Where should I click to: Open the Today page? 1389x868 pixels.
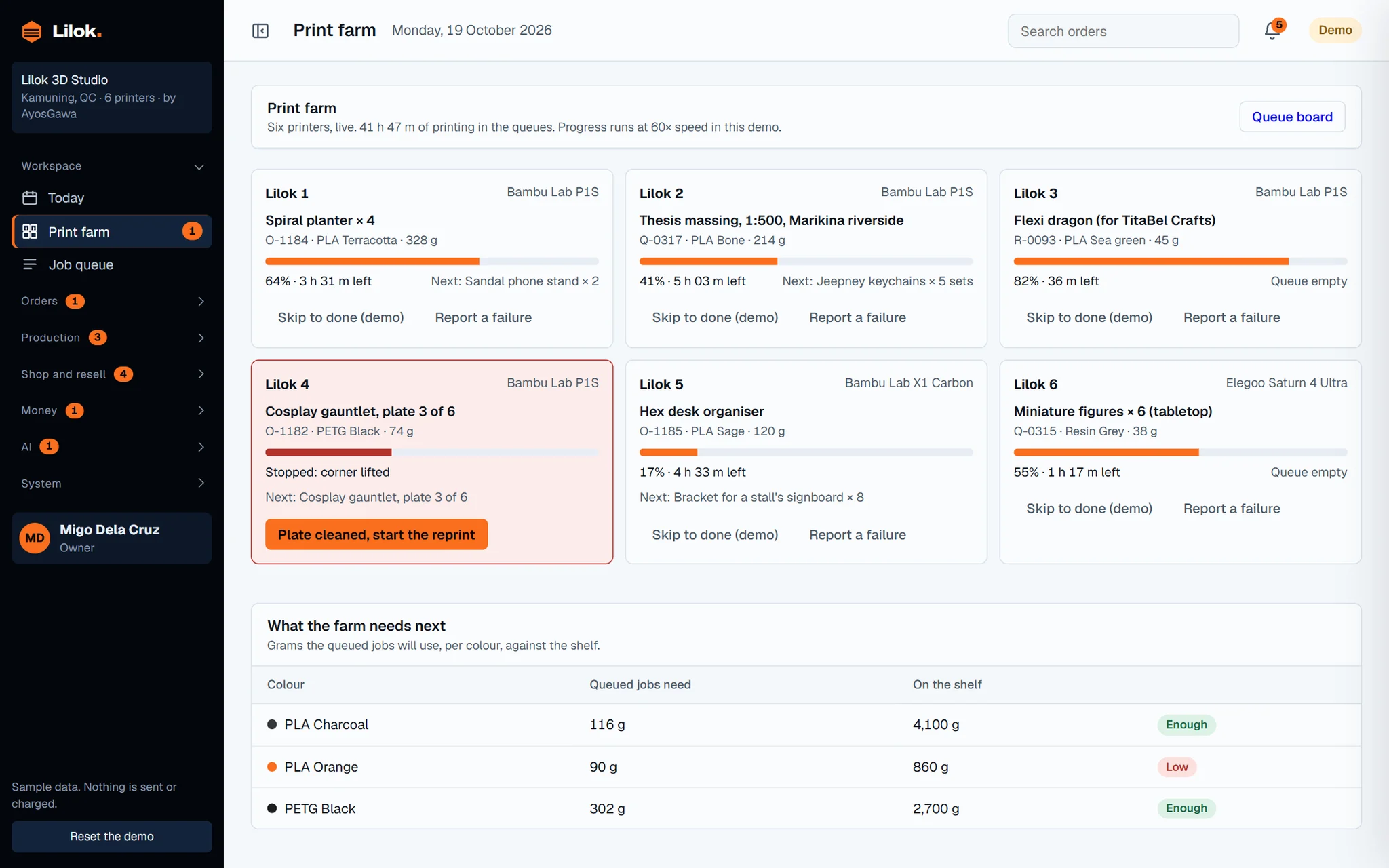coord(112,198)
